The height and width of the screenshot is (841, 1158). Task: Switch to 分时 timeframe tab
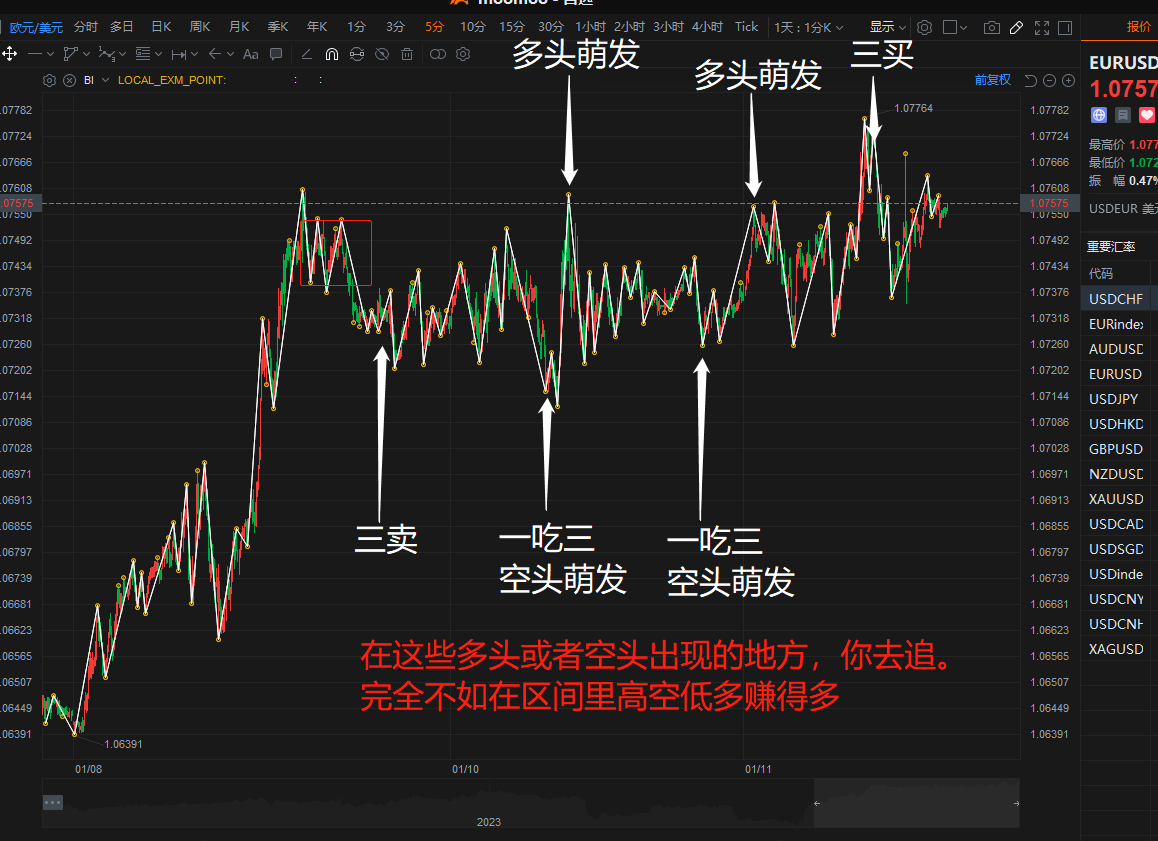point(86,27)
